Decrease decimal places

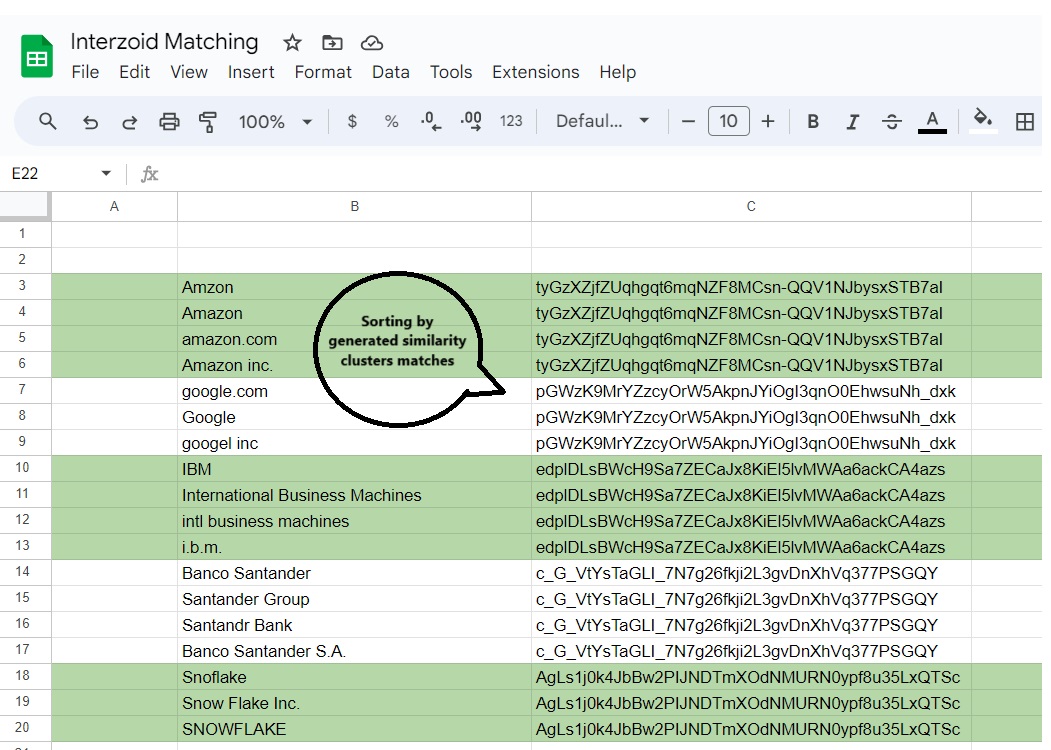[430, 121]
